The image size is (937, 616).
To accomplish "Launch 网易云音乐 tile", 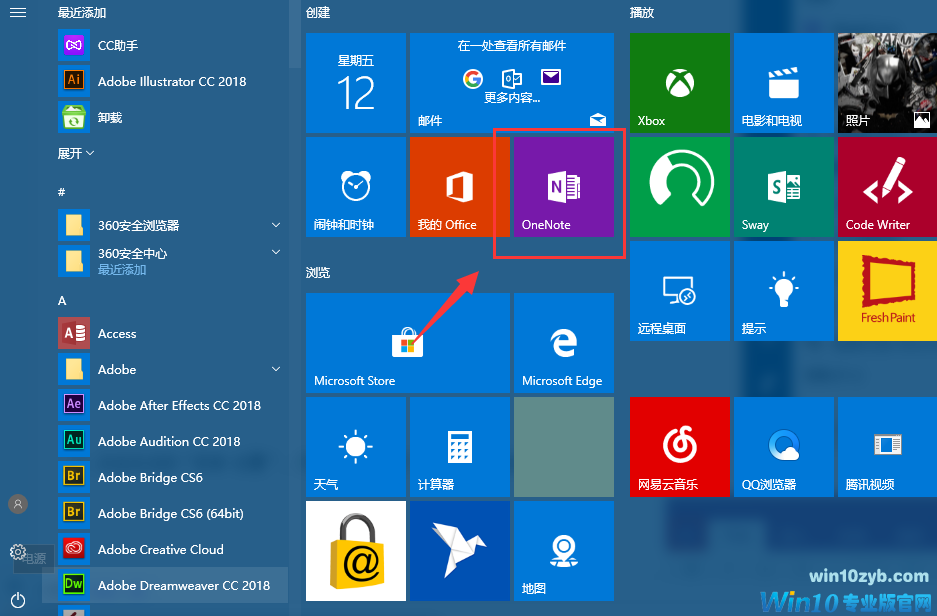I will [x=679, y=446].
